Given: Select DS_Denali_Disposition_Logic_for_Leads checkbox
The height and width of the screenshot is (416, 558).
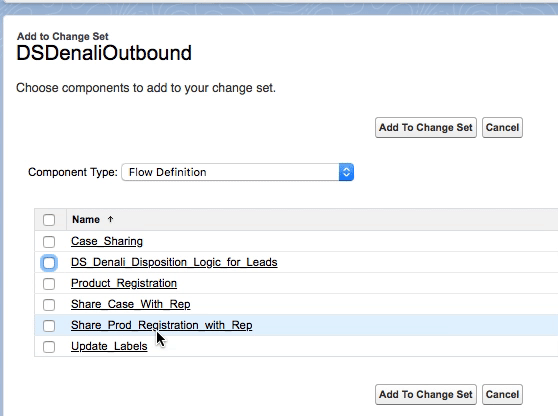Looking at the screenshot, I should click(x=49, y=263).
